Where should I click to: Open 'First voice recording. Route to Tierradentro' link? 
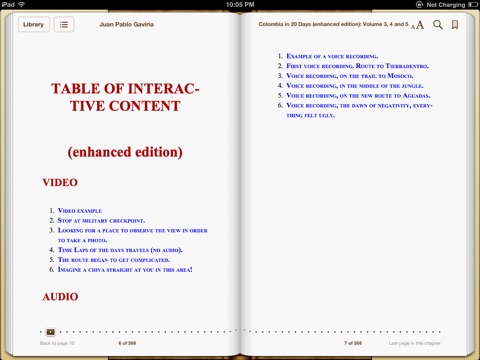click(357, 66)
